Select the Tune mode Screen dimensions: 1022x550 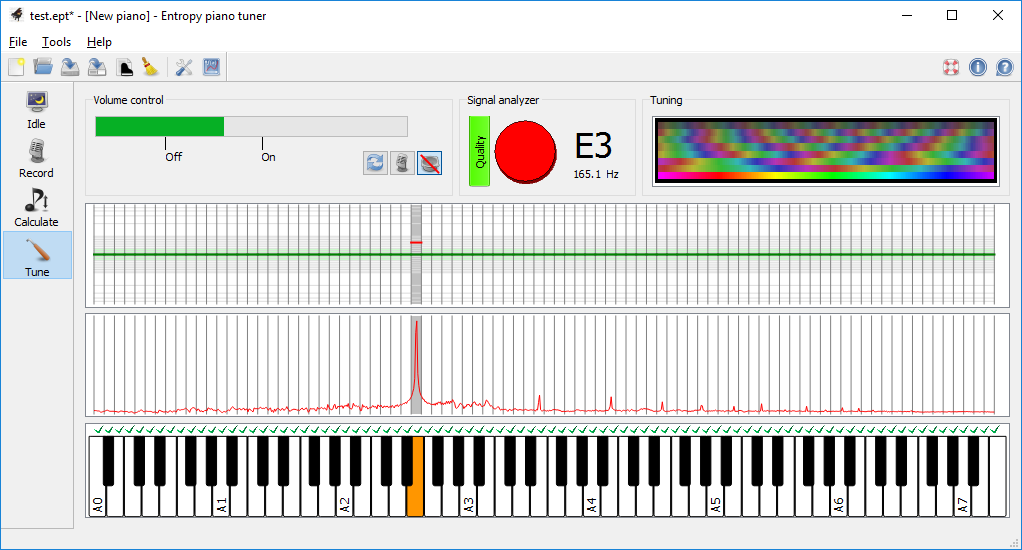(x=36, y=255)
